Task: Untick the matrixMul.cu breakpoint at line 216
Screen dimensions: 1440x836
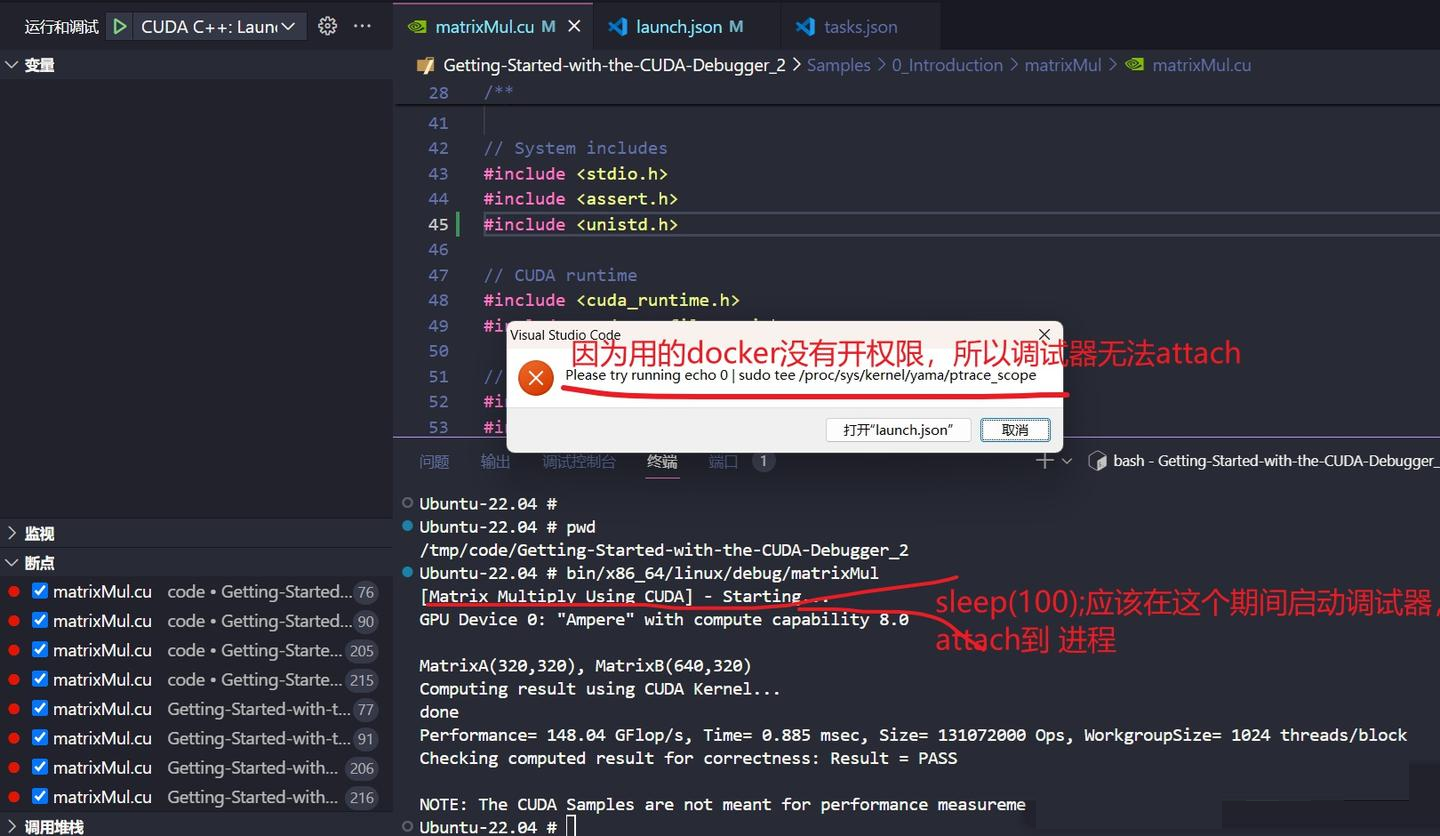Action: pyautogui.click(x=40, y=797)
